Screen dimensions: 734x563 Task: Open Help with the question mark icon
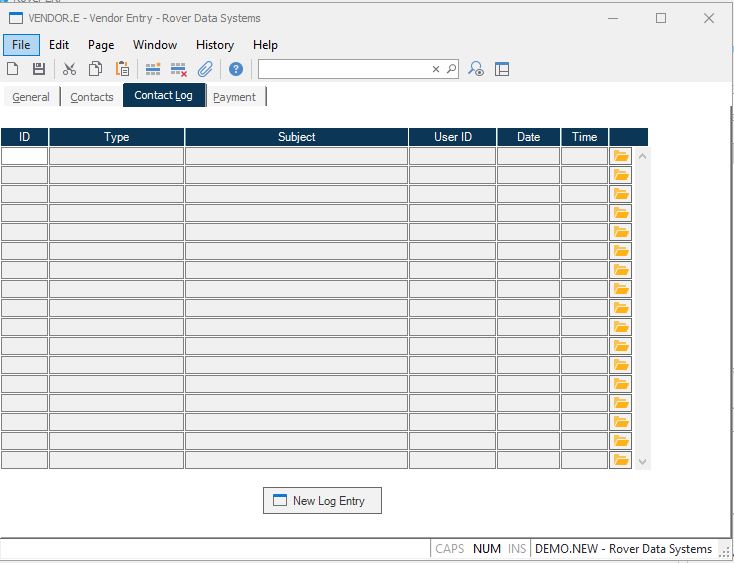[x=236, y=69]
